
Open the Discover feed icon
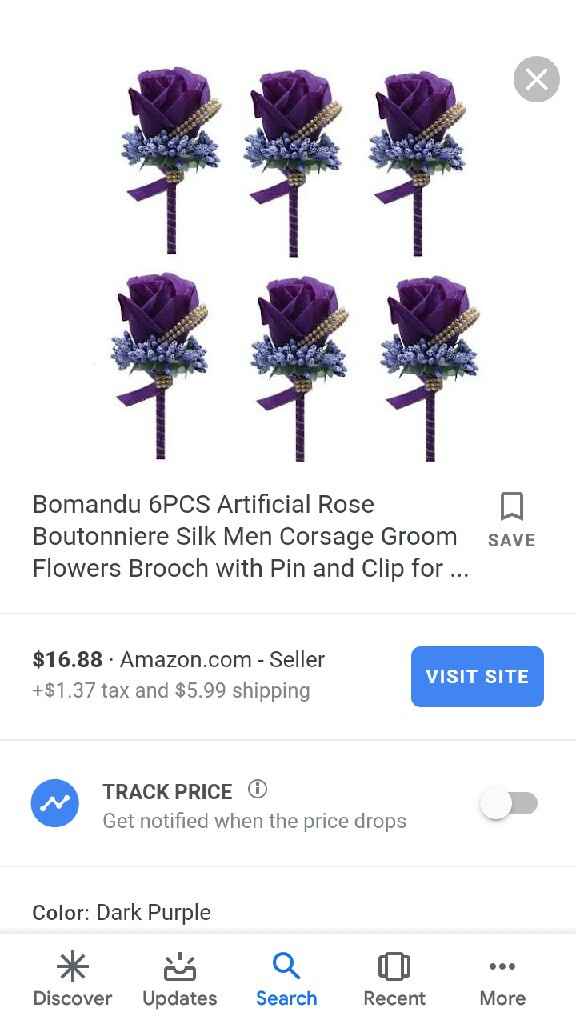tap(72, 967)
